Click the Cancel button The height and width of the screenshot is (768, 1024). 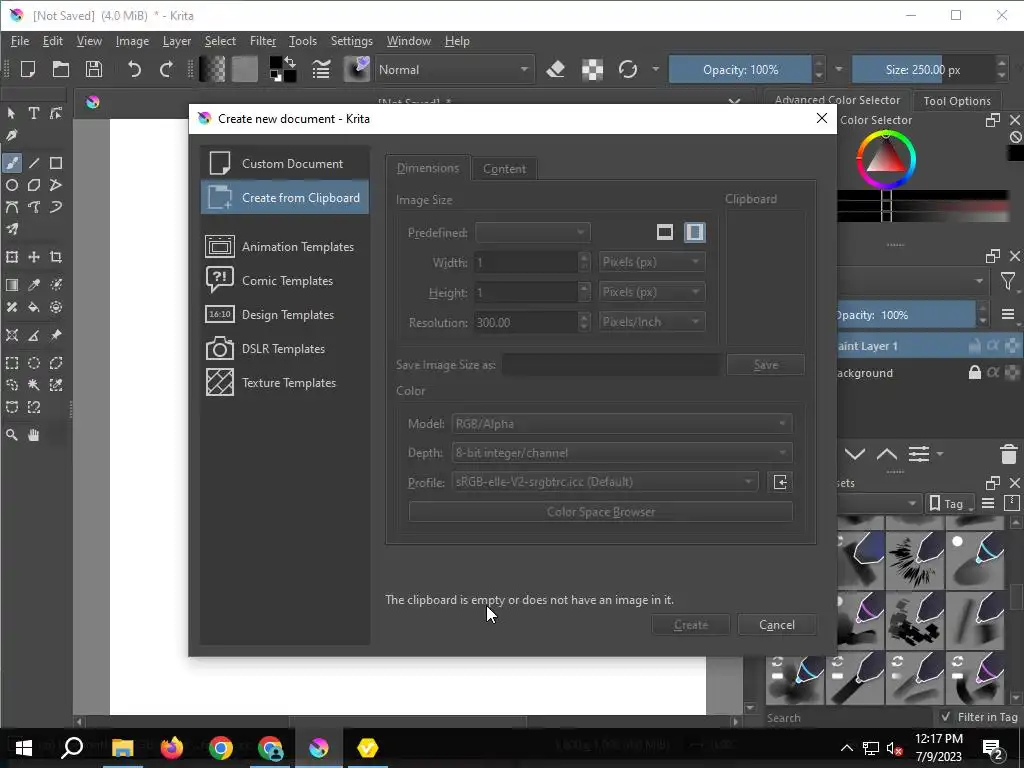[x=776, y=625]
